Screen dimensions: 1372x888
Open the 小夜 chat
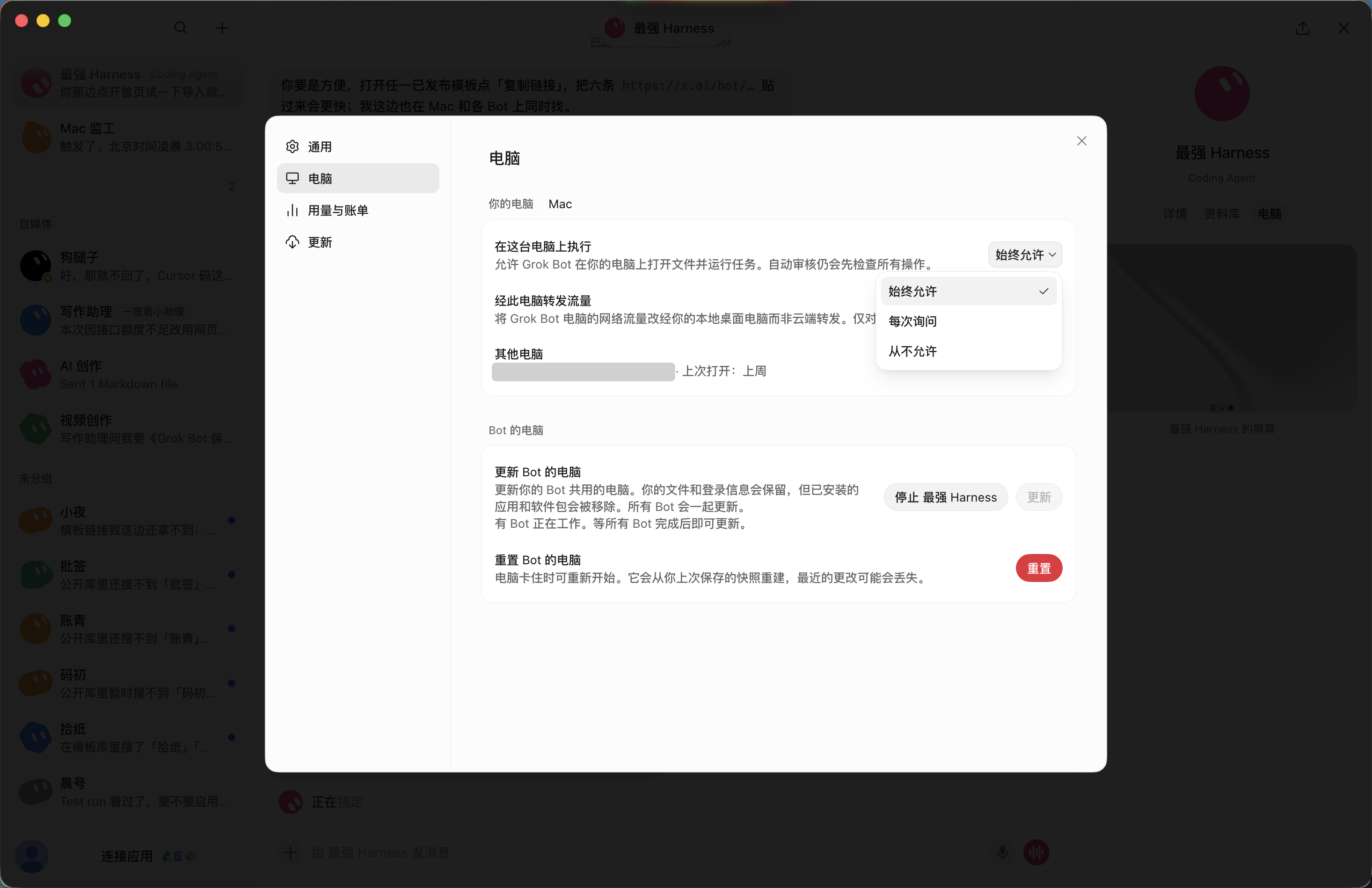127,520
